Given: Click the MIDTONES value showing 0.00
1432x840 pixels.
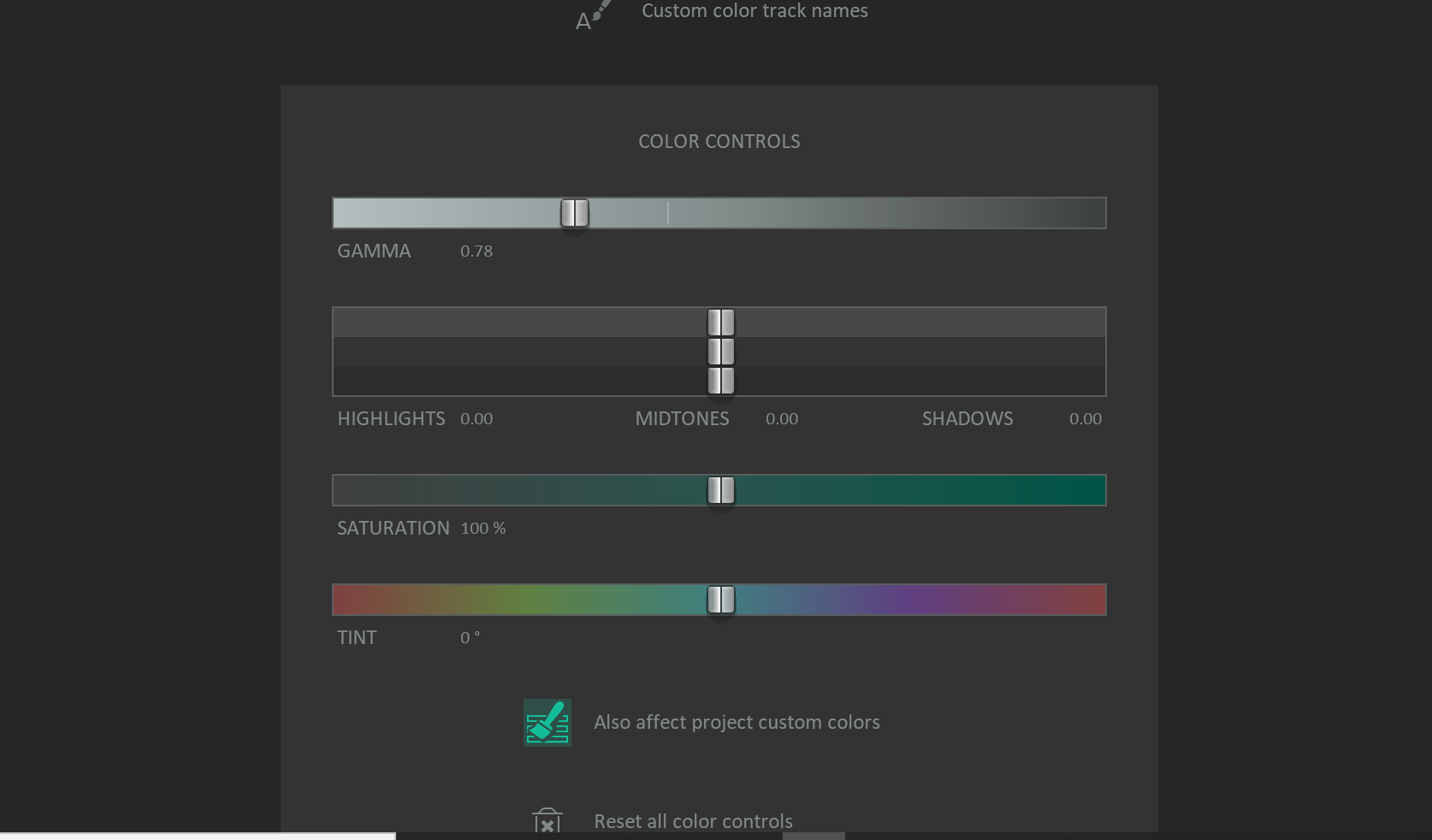Looking at the screenshot, I should [781, 418].
